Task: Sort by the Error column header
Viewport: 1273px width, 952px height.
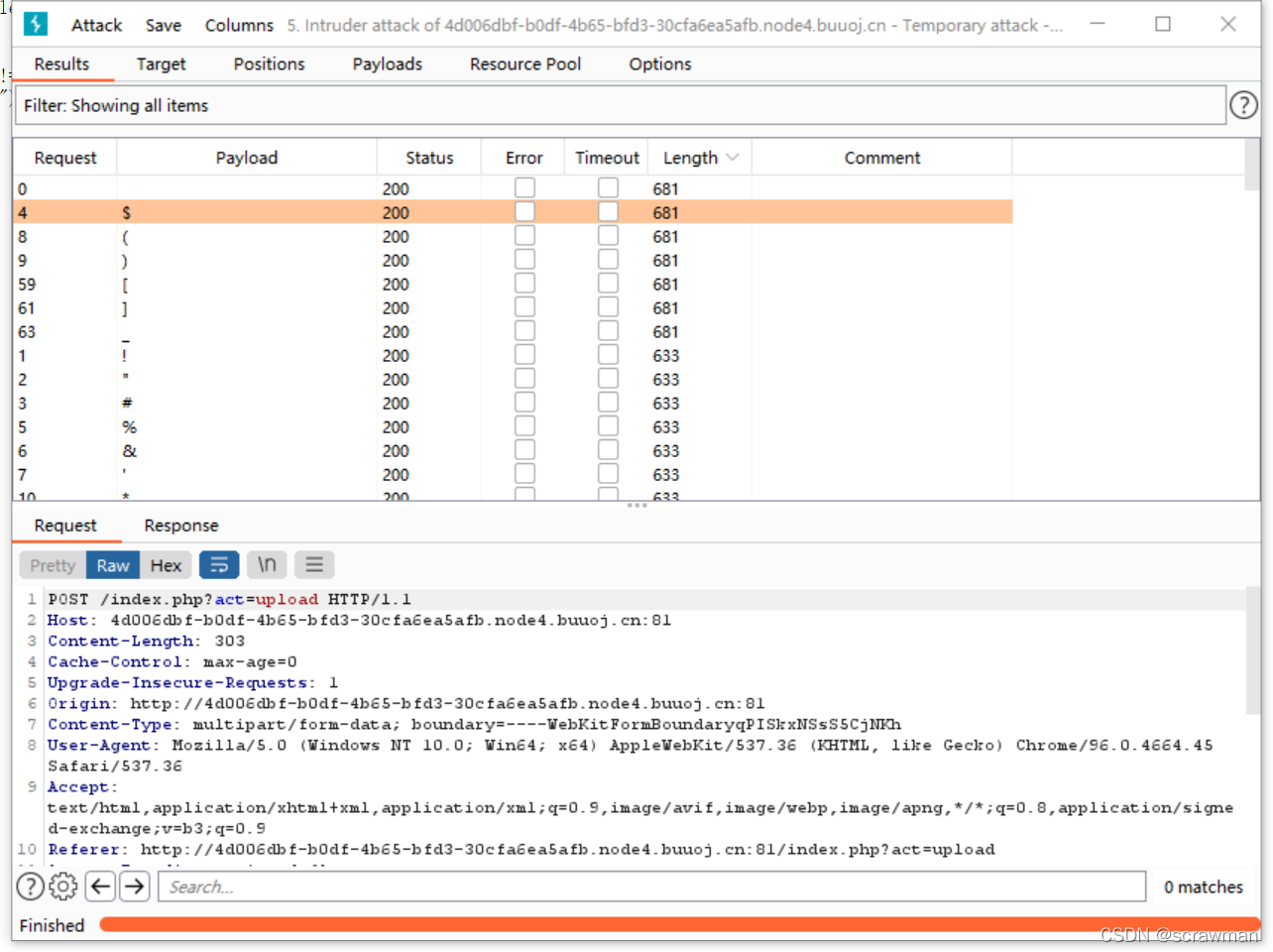Action: pyautogui.click(x=523, y=158)
